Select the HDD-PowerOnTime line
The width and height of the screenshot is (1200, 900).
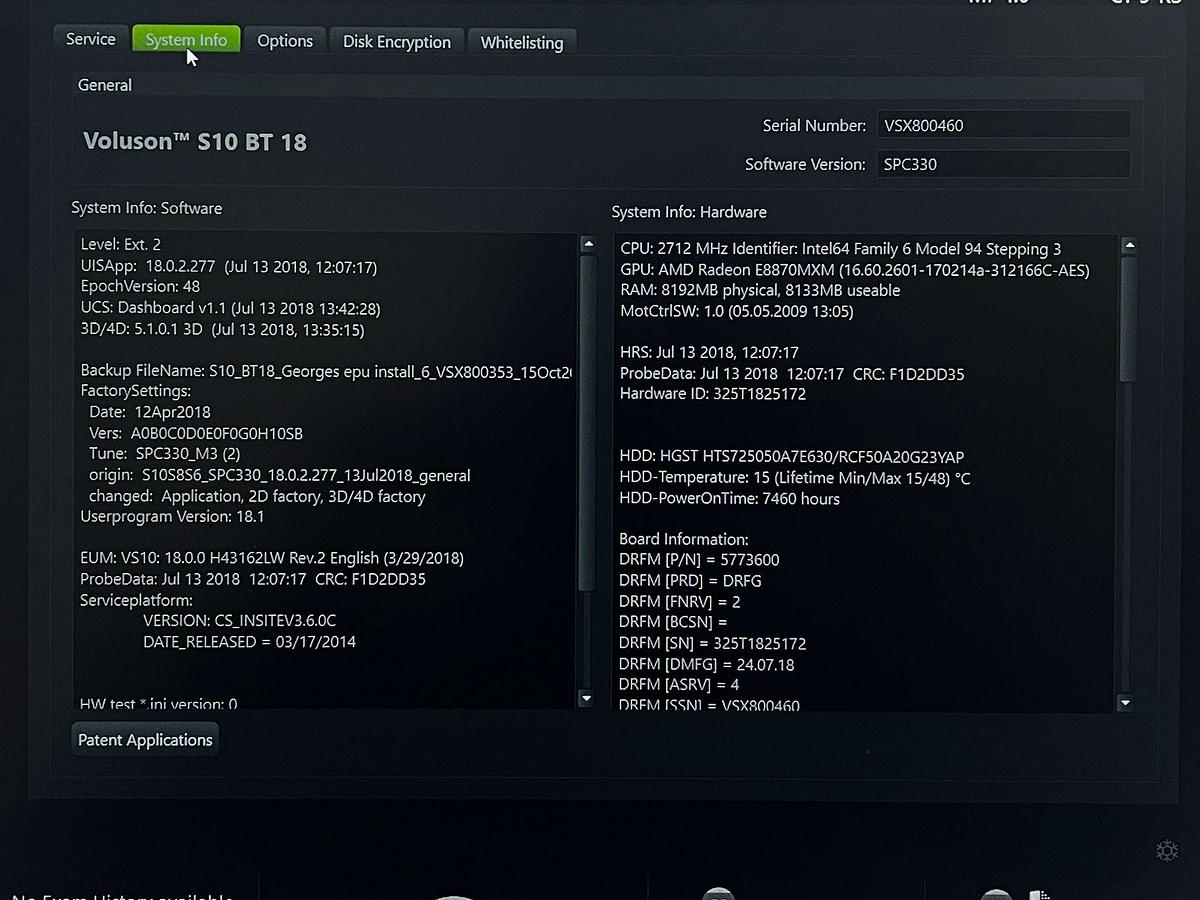pyautogui.click(x=729, y=498)
